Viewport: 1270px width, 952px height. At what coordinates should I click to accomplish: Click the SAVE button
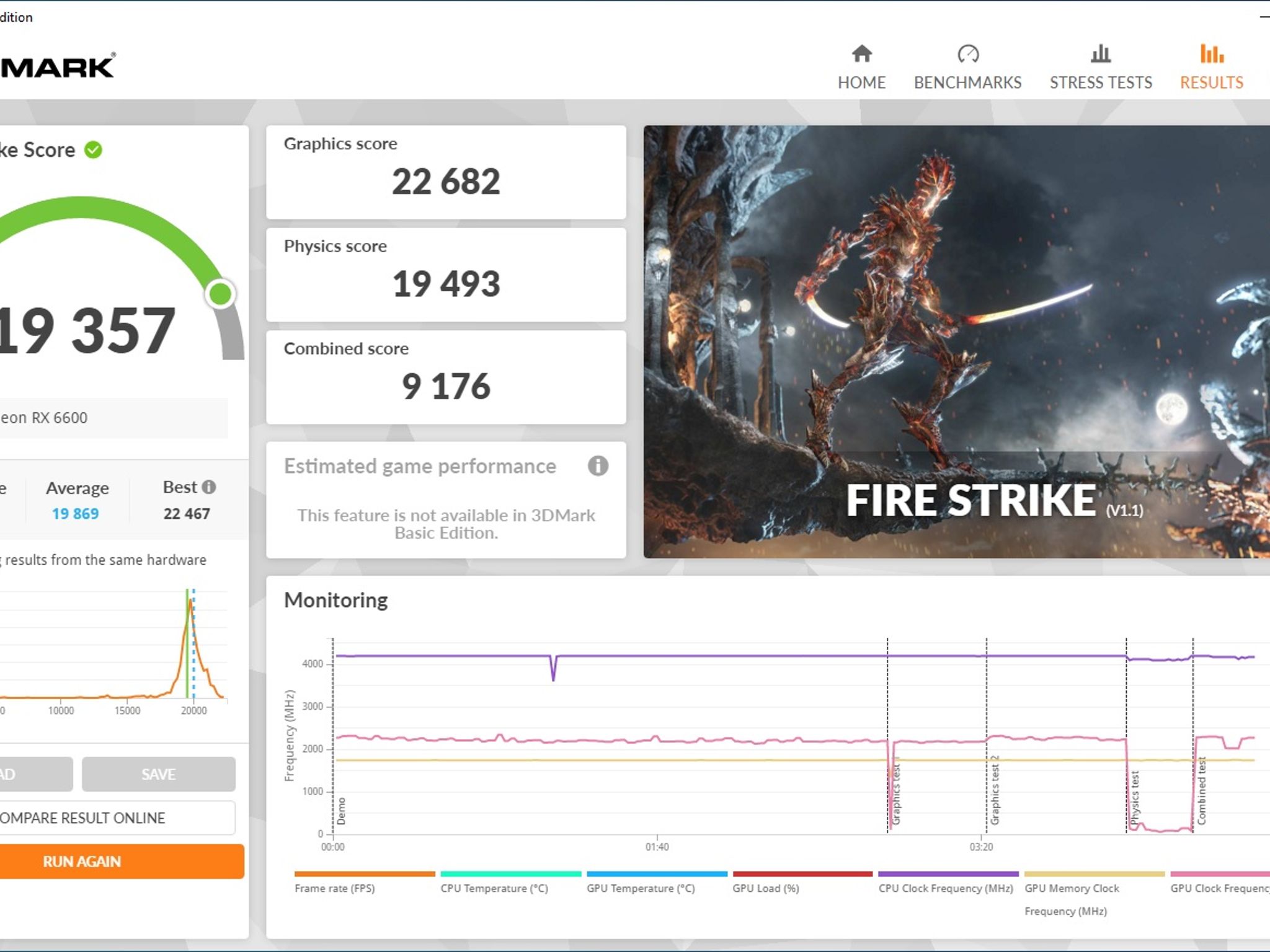pos(159,774)
